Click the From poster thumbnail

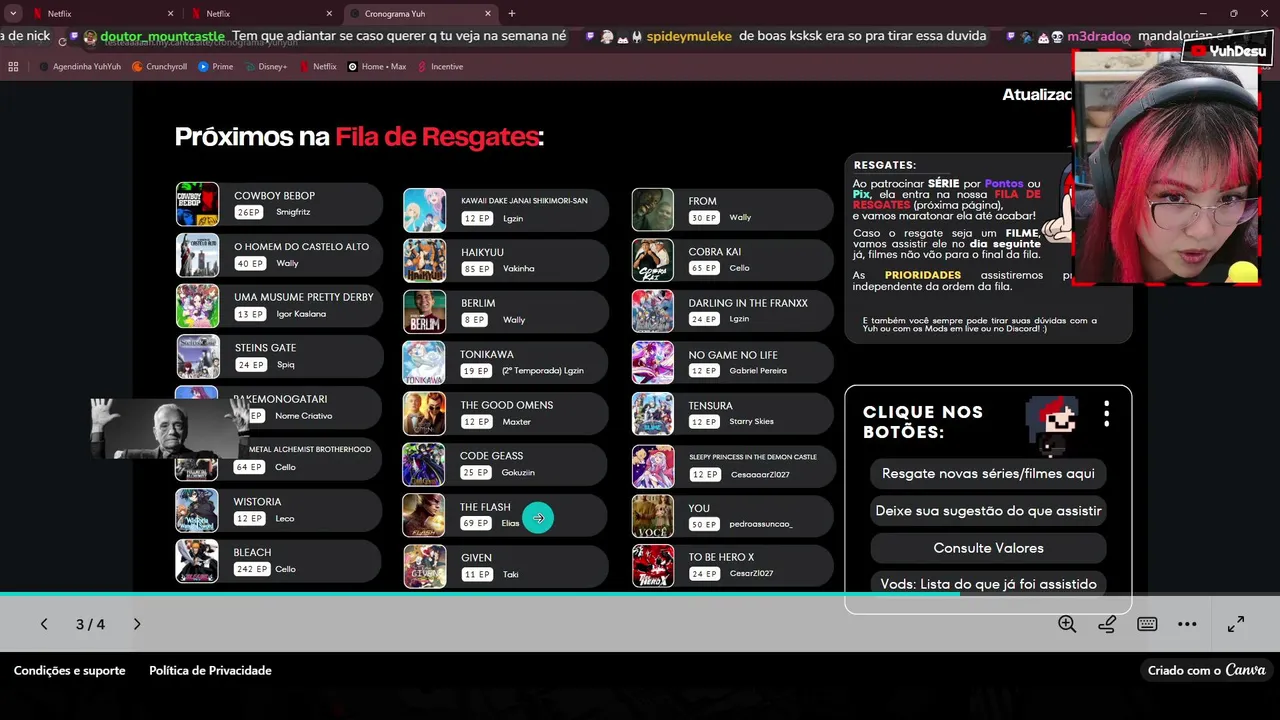pyautogui.click(x=653, y=210)
